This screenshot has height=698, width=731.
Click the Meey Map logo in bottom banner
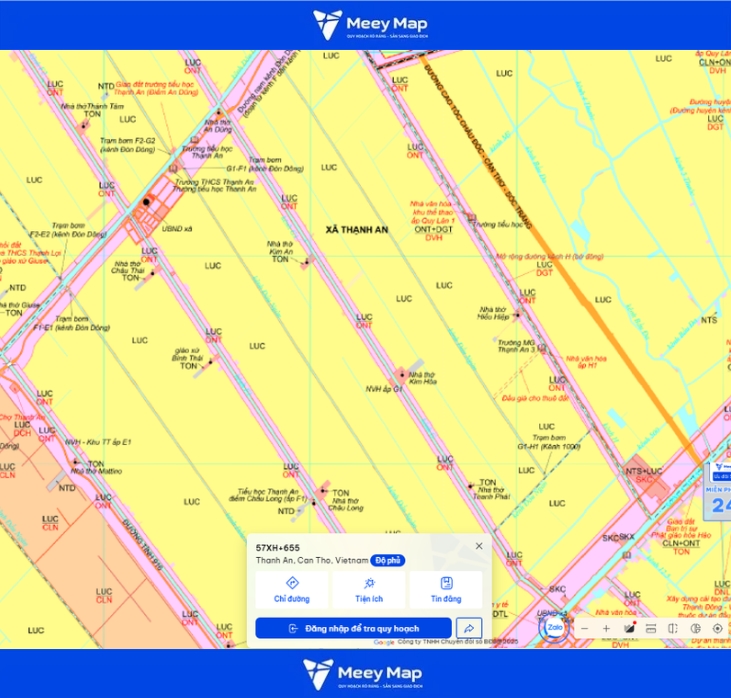(x=363, y=674)
